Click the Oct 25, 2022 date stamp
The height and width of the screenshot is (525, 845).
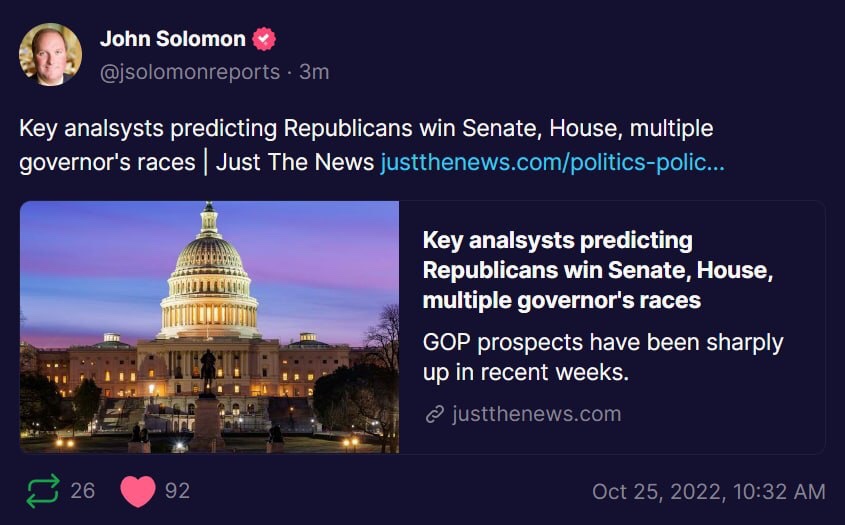(x=708, y=491)
